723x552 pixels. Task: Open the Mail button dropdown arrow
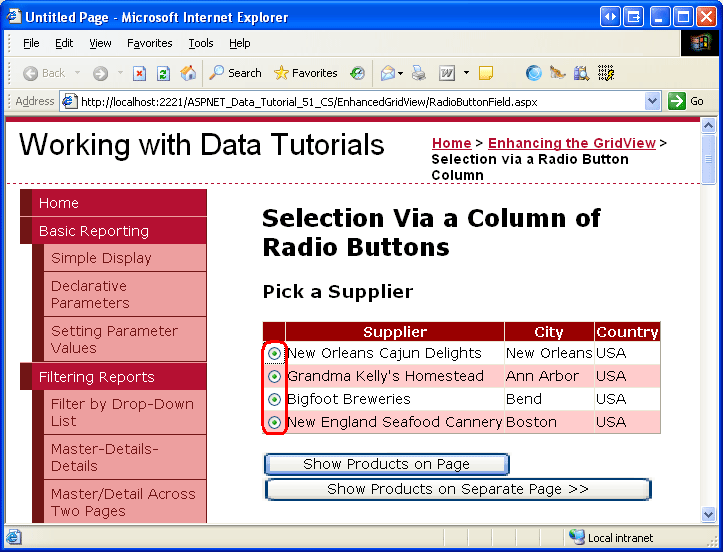(402, 73)
